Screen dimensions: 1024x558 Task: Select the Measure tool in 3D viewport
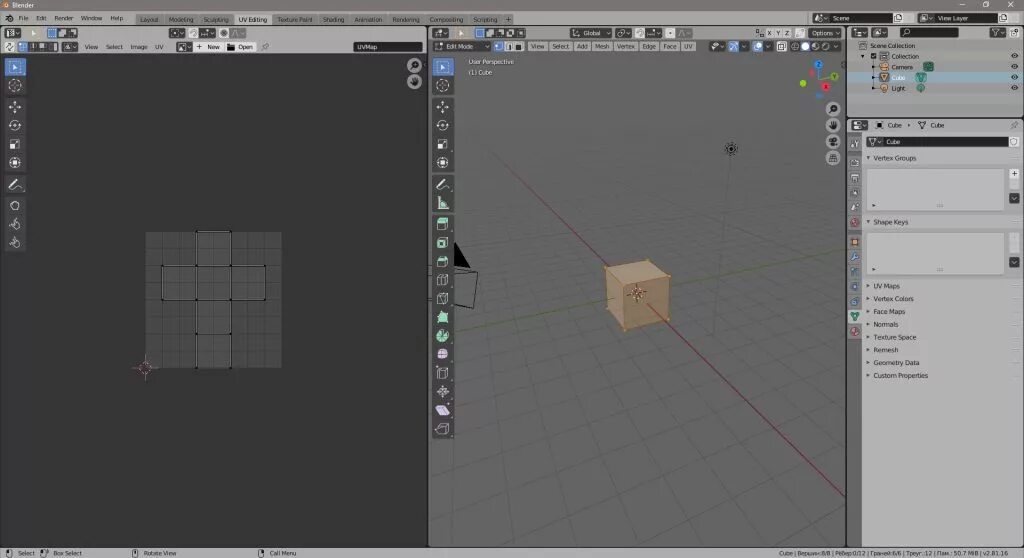[x=443, y=203]
